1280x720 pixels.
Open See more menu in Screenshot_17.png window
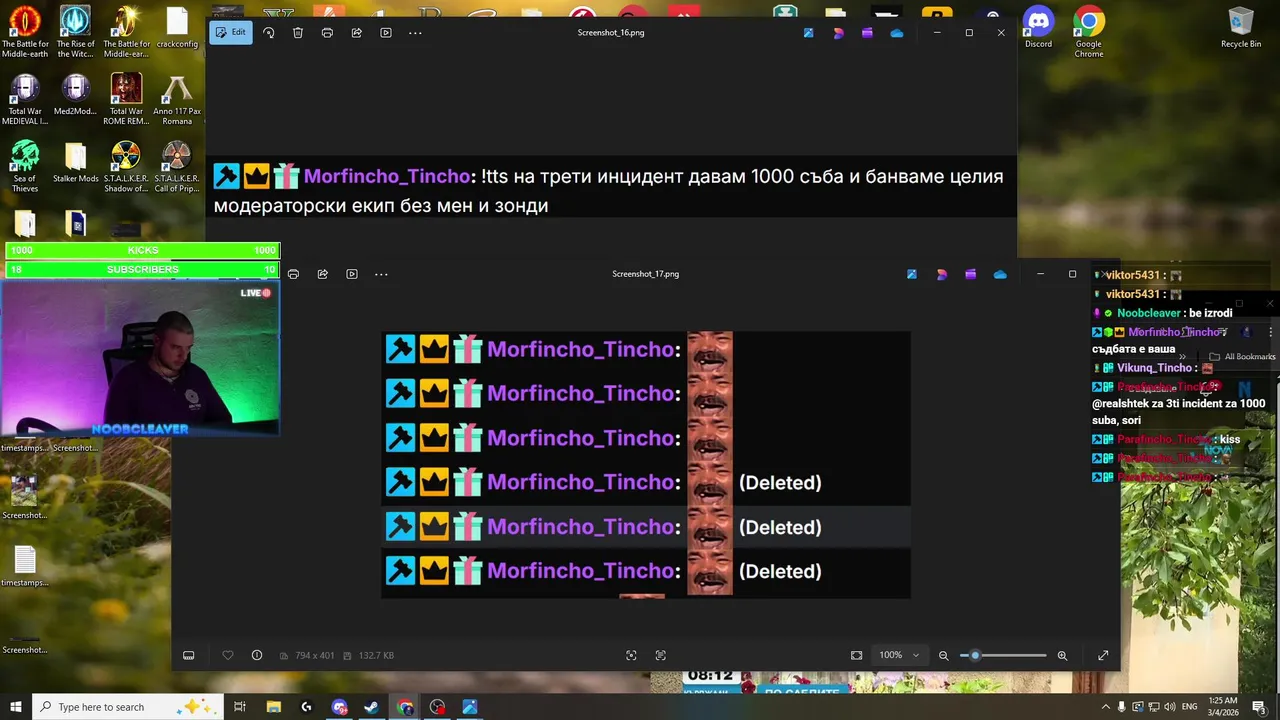coord(381,274)
